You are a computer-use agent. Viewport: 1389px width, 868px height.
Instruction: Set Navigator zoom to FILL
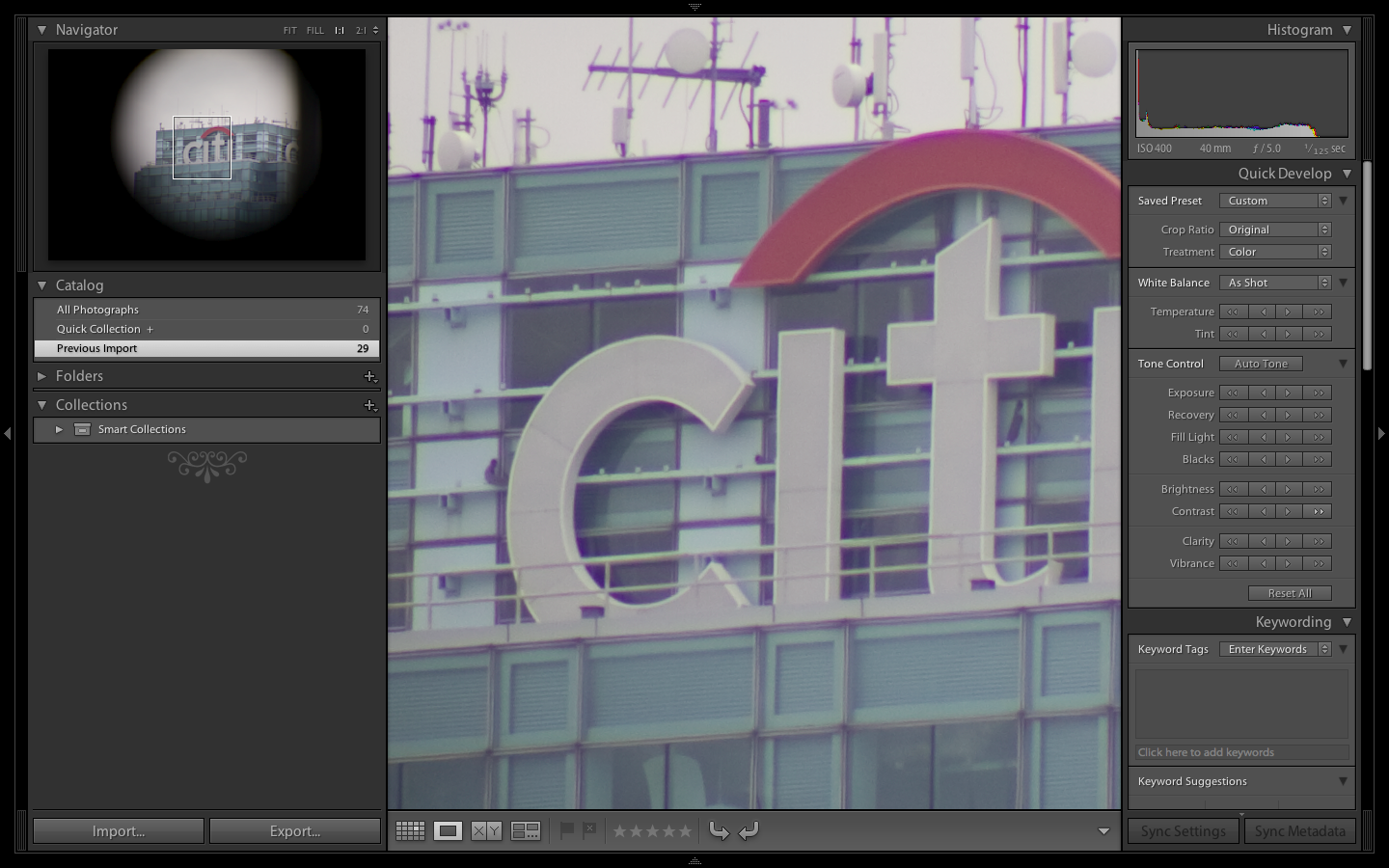click(315, 31)
